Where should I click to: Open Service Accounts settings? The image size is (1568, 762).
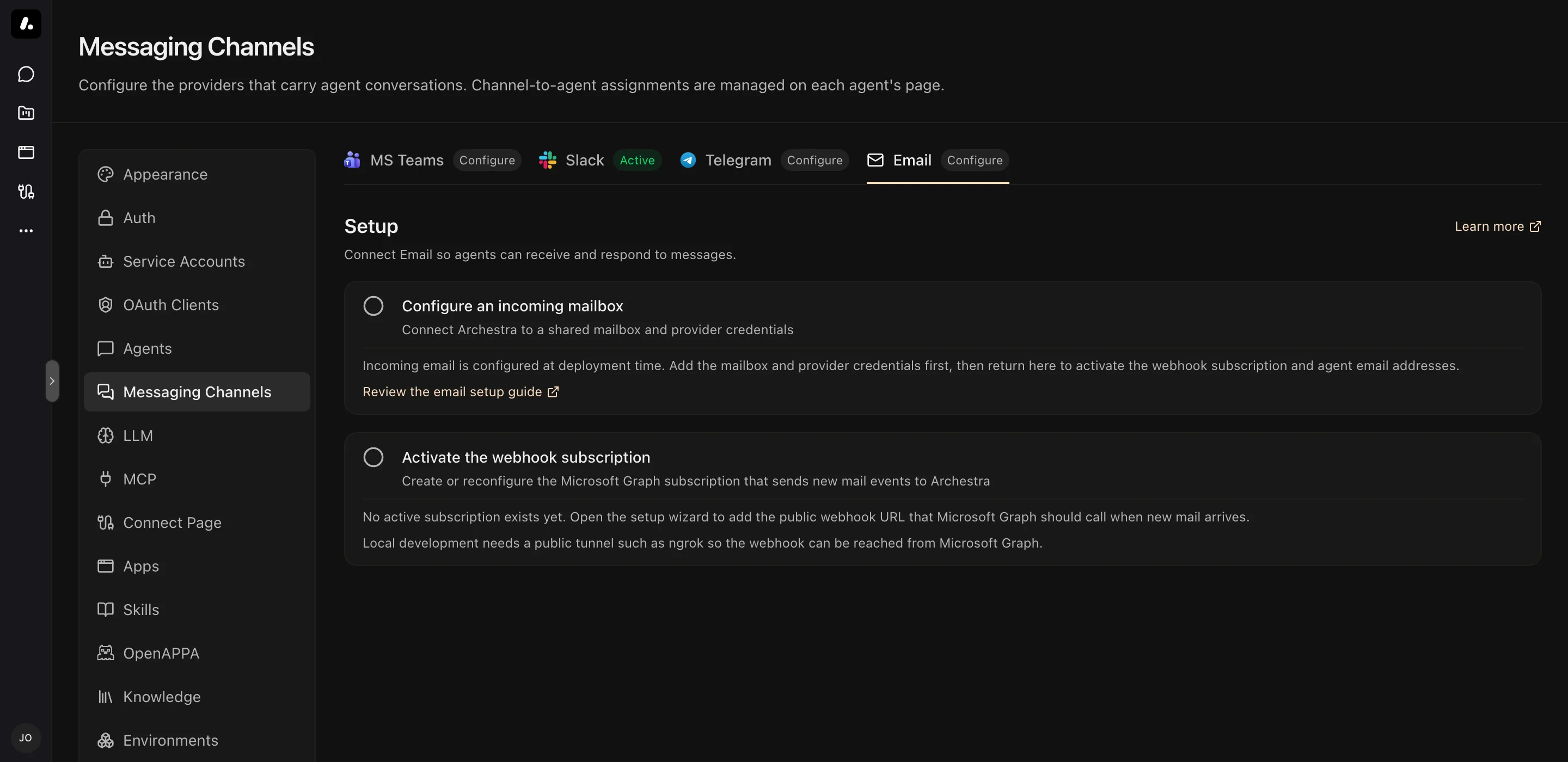click(197, 262)
